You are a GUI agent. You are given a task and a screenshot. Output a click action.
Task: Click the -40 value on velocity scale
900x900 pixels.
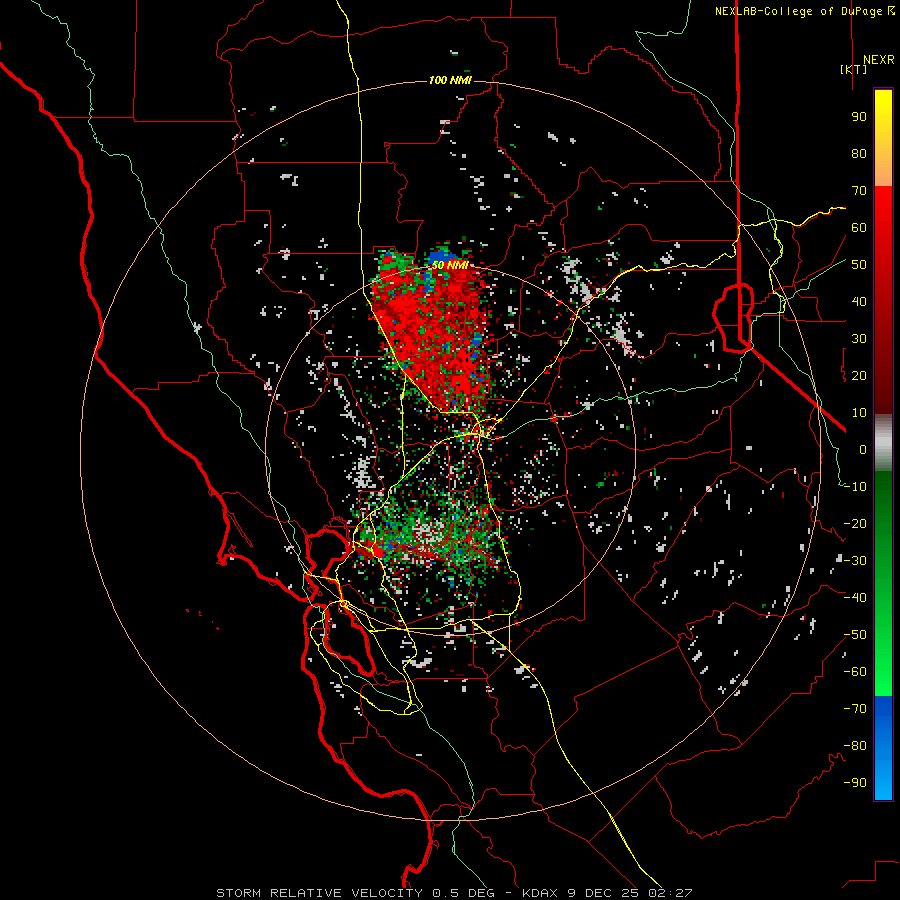(x=855, y=598)
